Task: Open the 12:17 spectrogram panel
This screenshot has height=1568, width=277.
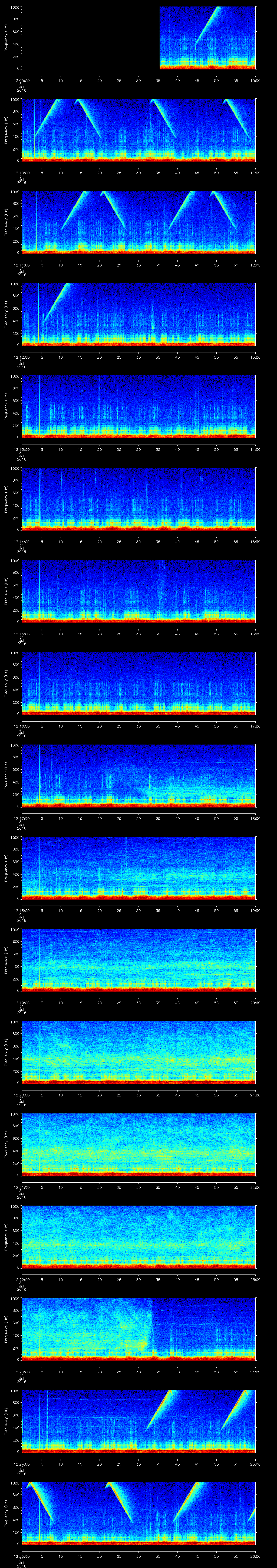Action: pyautogui.click(x=138, y=775)
